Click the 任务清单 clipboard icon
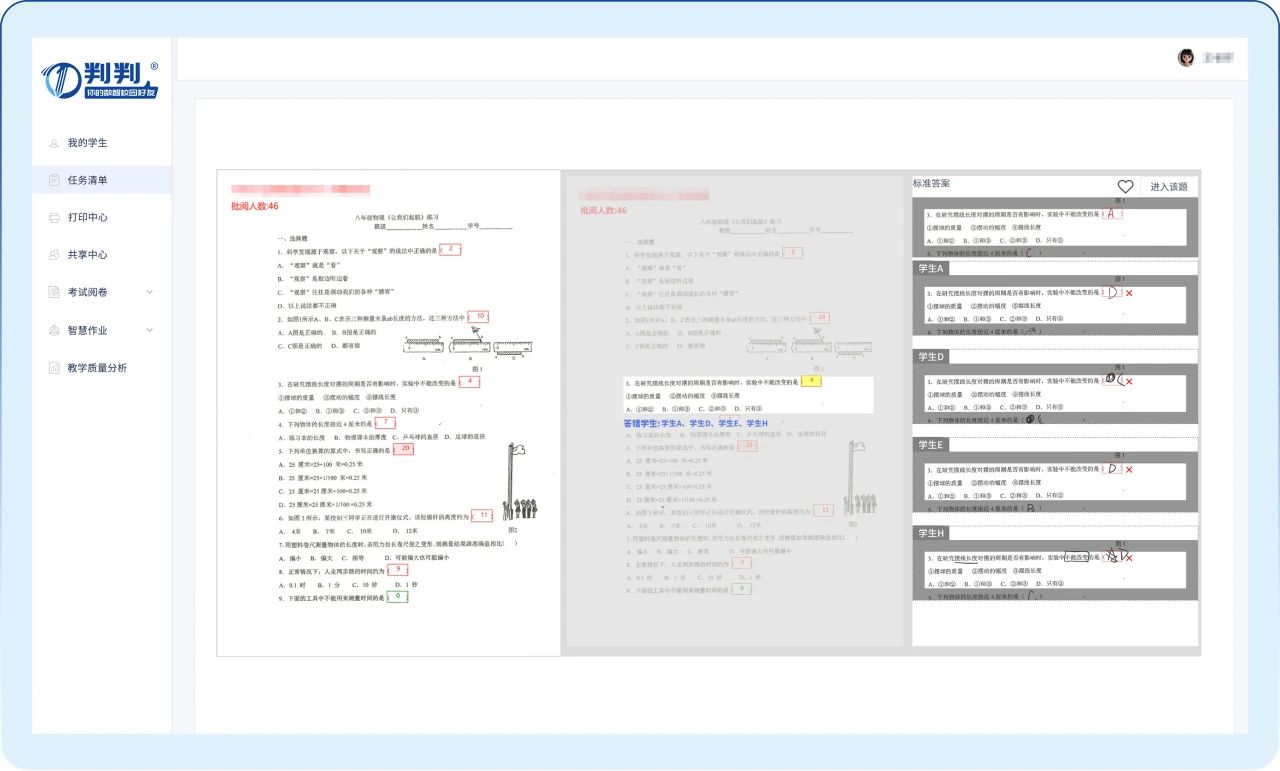 pos(54,181)
